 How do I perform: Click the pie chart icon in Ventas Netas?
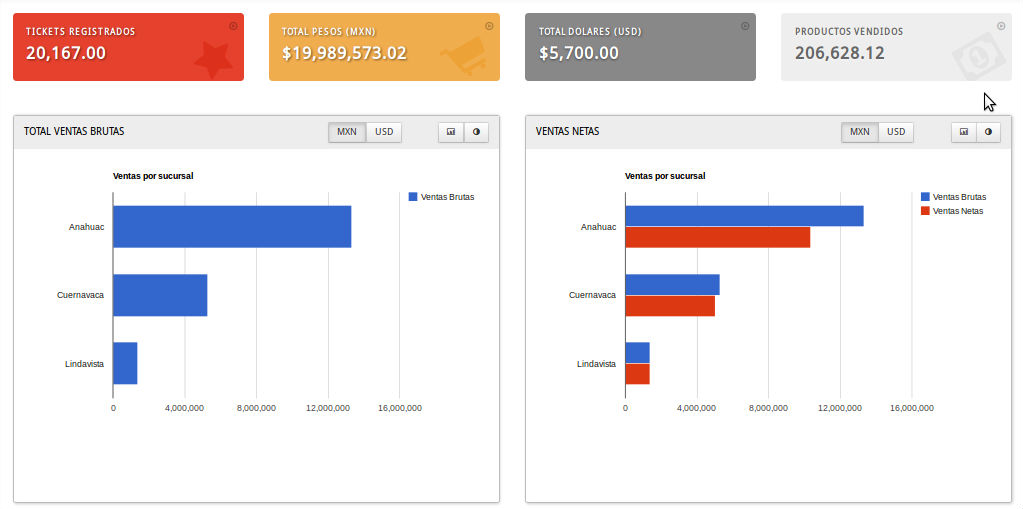pyautogui.click(x=988, y=132)
